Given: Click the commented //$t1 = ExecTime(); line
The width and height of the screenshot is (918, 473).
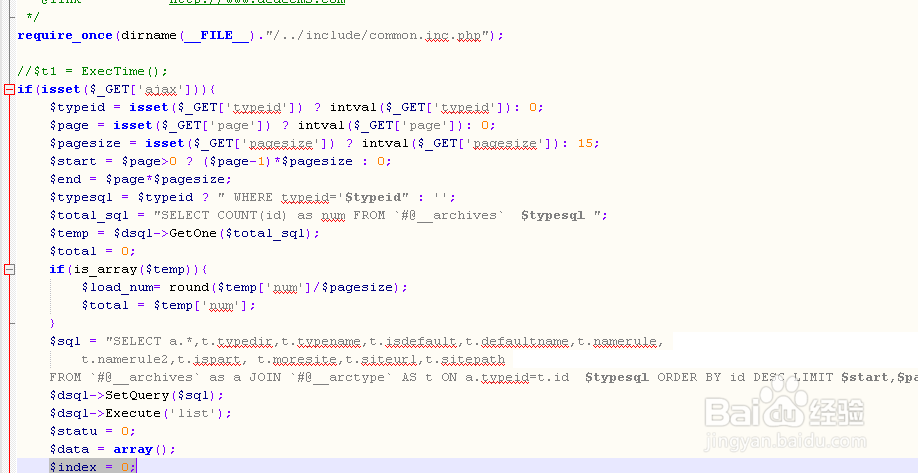Looking at the screenshot, I should tap(93, 71).
